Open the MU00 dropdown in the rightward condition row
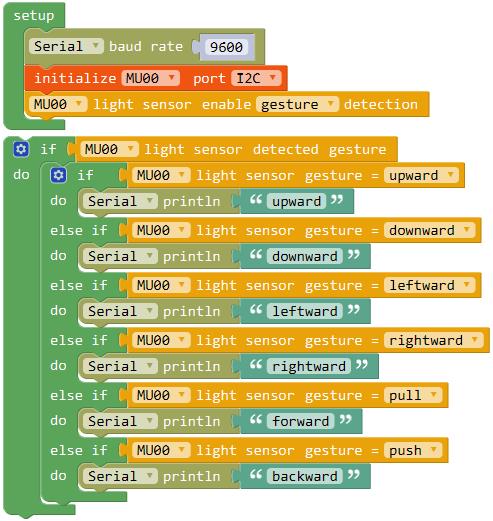493x521 pixels. click(161, 340)
